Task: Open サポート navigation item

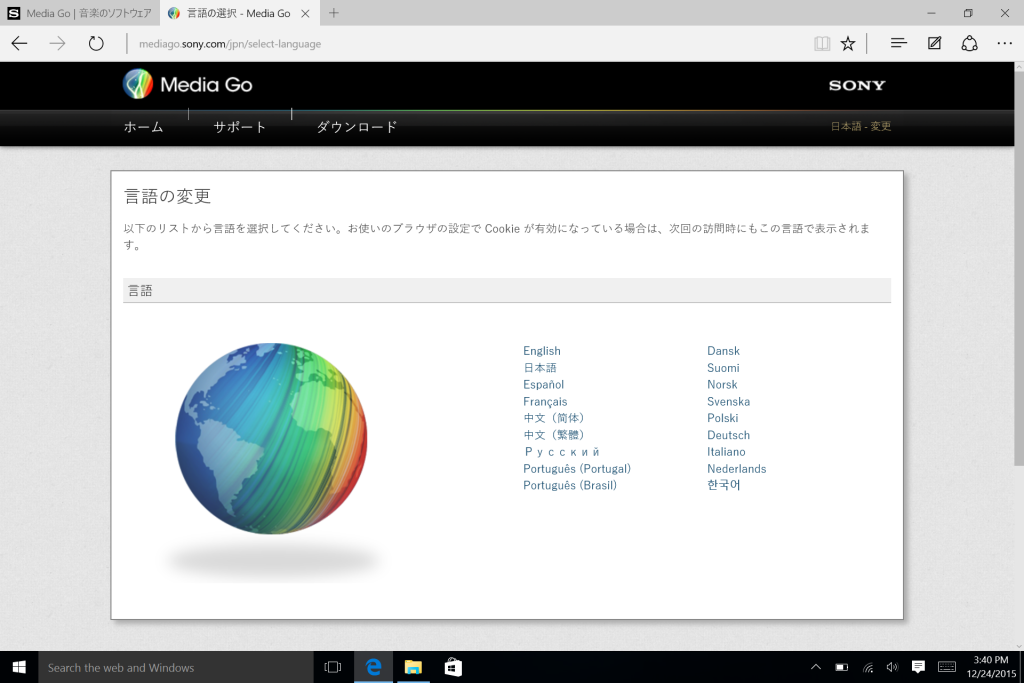Action: (x=240, y=127)
